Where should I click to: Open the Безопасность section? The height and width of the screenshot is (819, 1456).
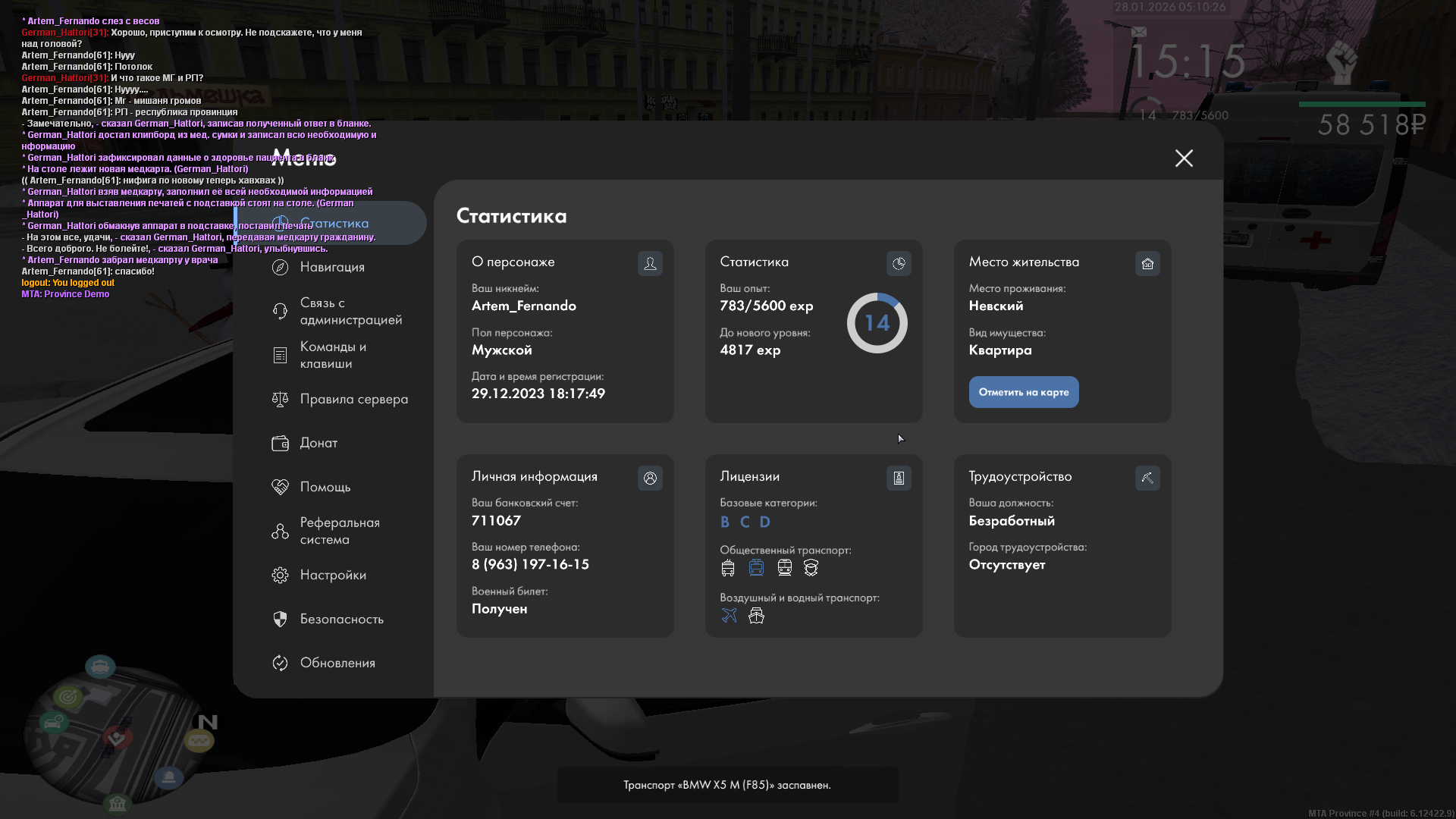click(x=341, y=619)
